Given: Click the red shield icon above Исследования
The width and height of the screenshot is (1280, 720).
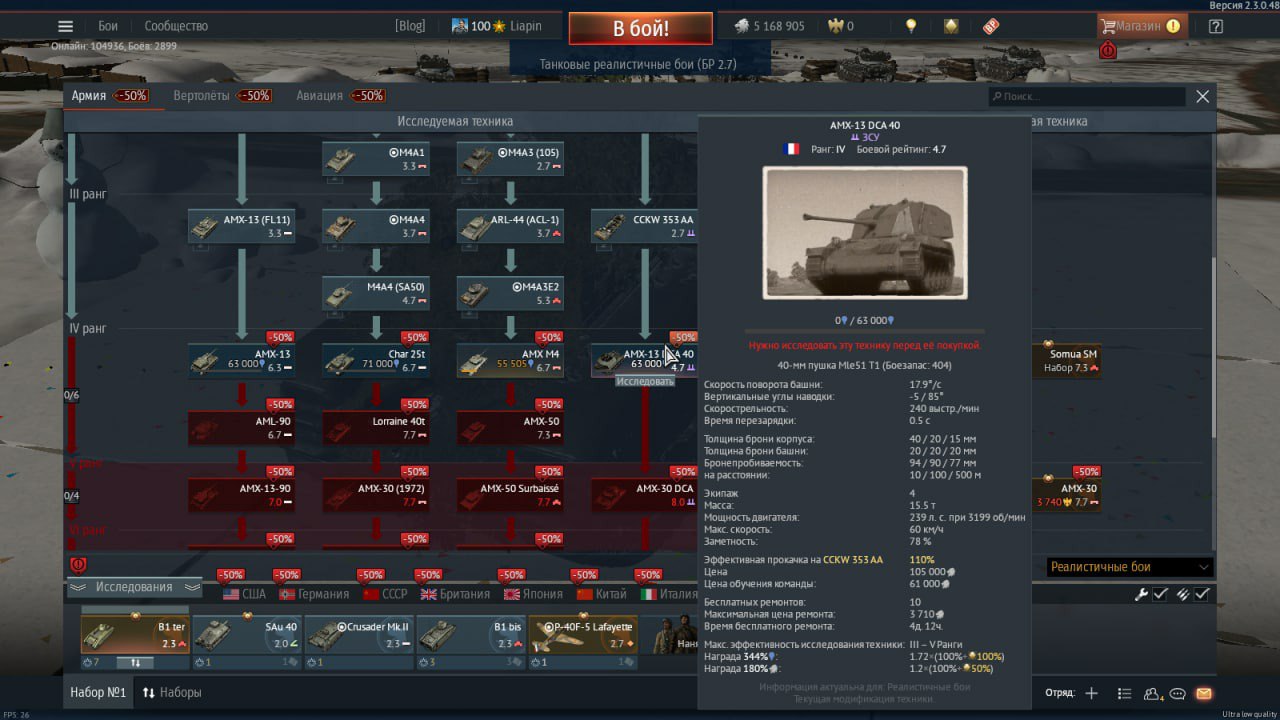Looking at the screenshot, I should point(78,565).
